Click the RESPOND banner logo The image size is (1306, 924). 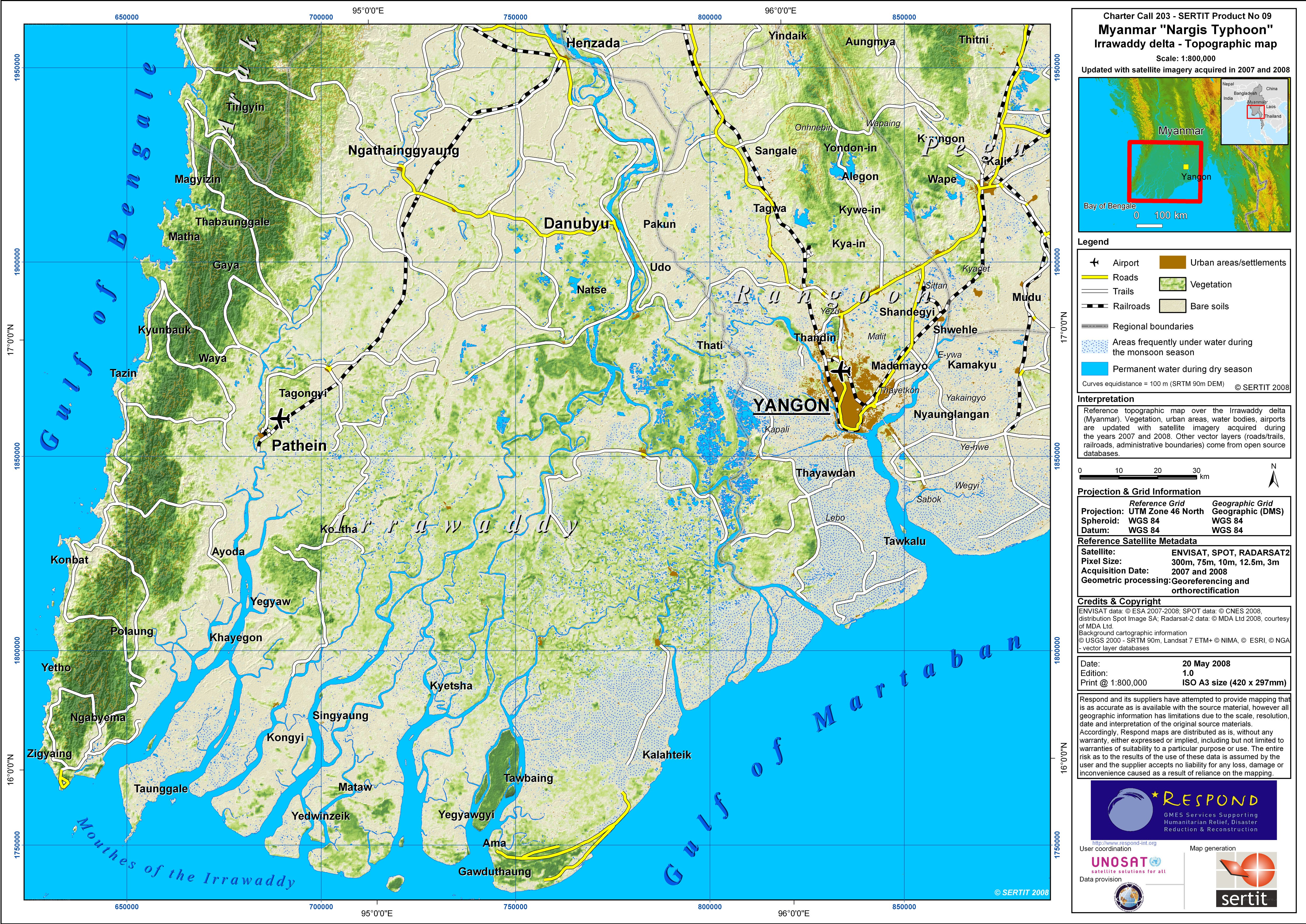click(x=1184, y=810)
